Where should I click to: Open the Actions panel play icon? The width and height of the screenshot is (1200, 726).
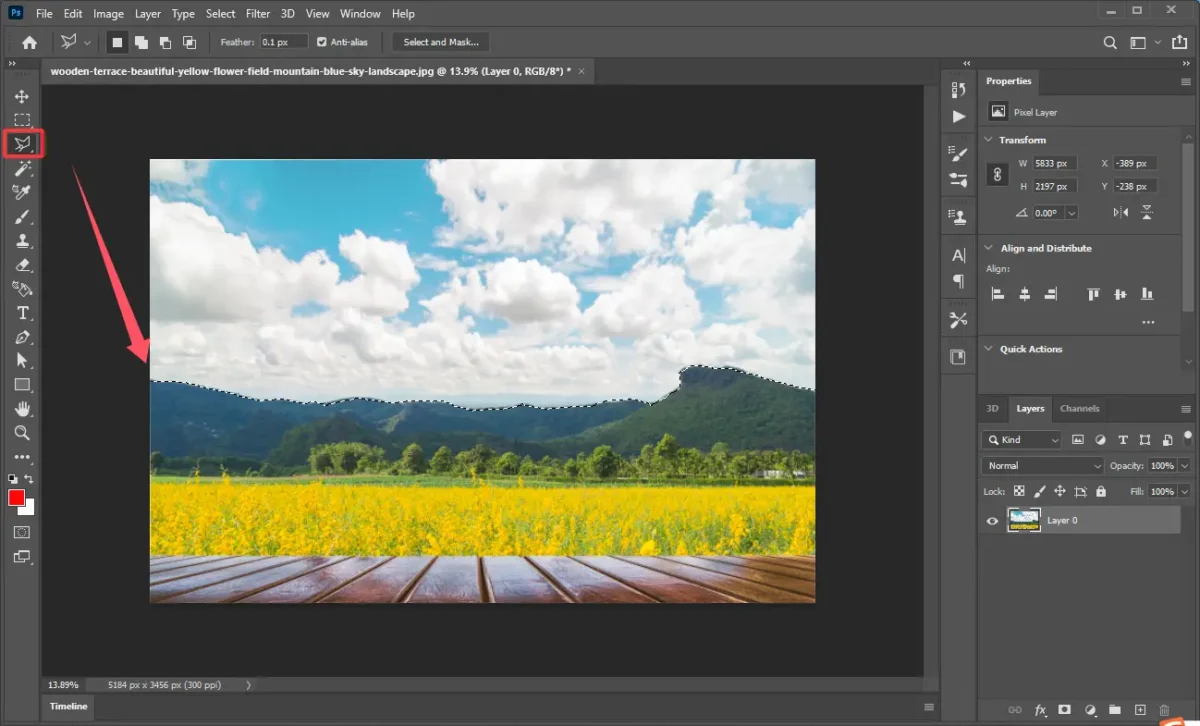click(959, 116)
